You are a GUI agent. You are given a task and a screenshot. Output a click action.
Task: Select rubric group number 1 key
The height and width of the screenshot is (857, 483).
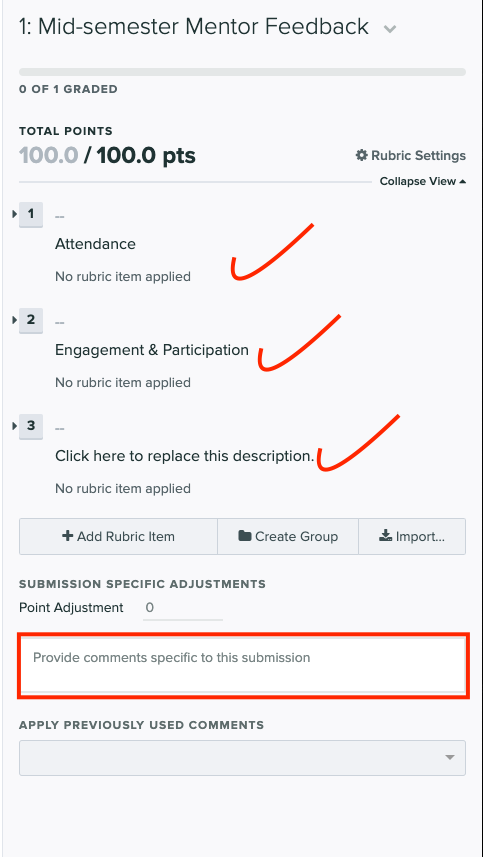[x=31, y=214]
